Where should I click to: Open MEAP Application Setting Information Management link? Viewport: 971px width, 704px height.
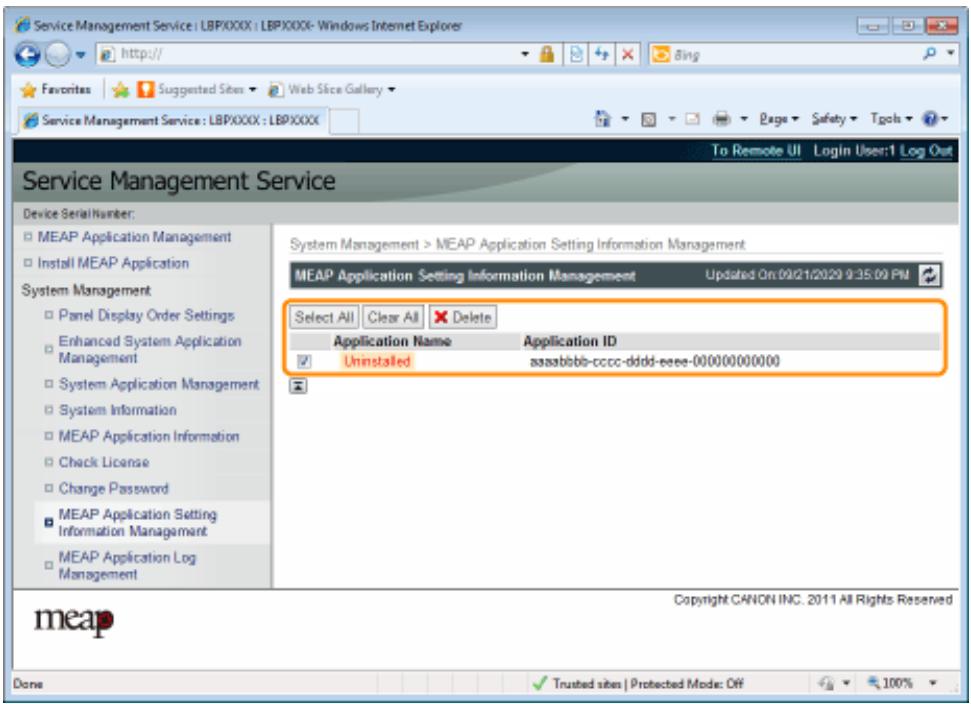(x=137, y=523)
